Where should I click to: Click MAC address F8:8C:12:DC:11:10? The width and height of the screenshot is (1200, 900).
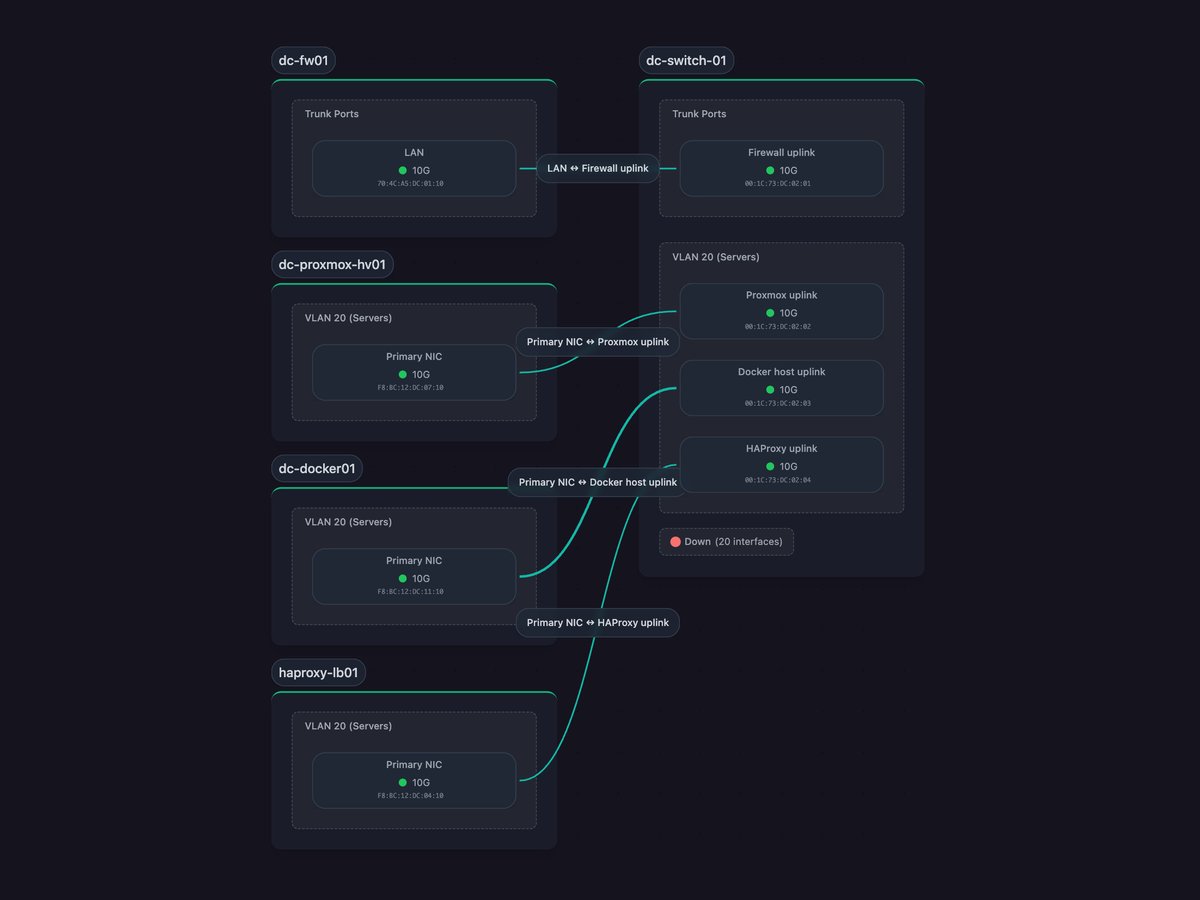tap(411, 592)
